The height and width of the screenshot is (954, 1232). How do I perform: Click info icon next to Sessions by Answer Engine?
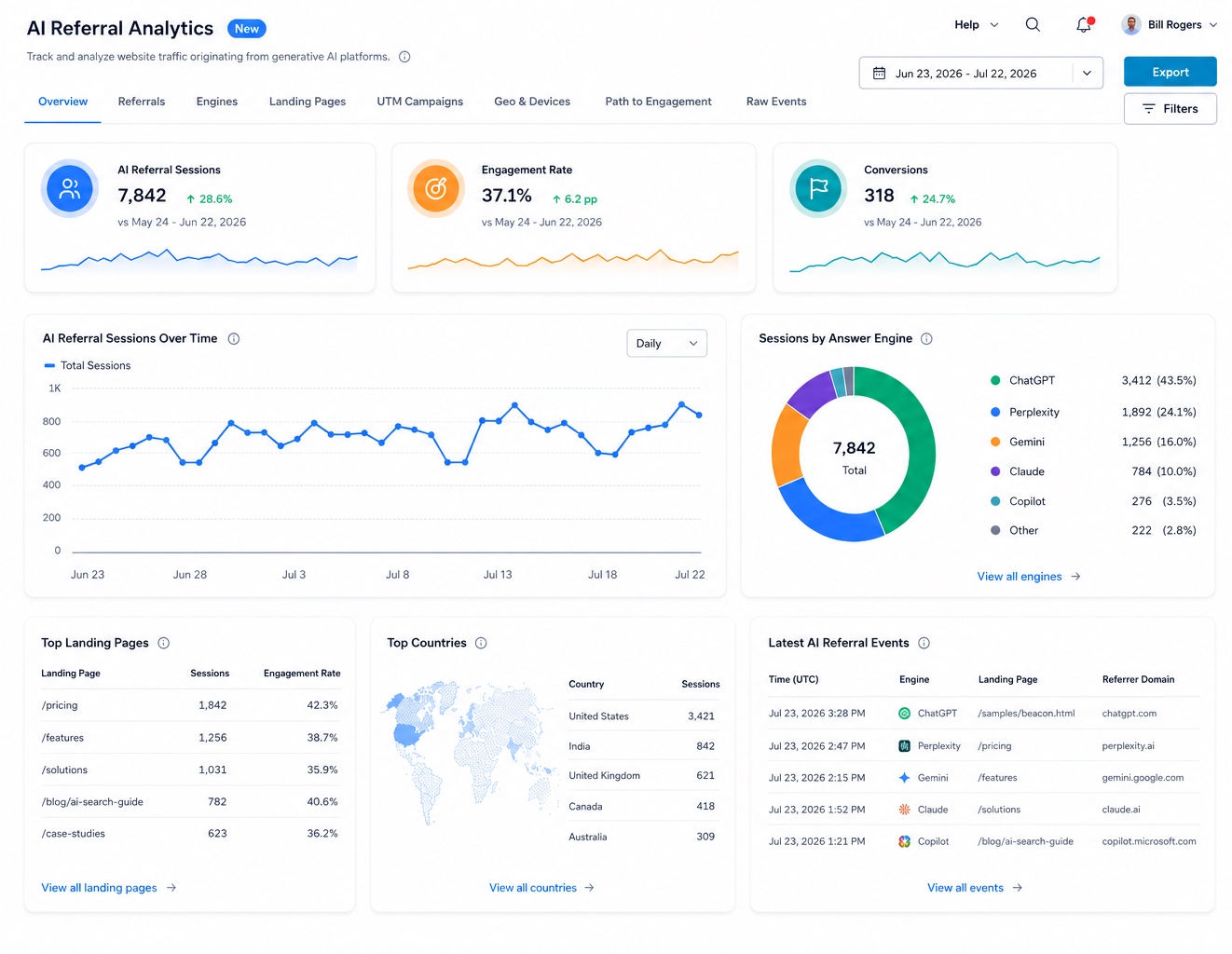click(926, 339)
